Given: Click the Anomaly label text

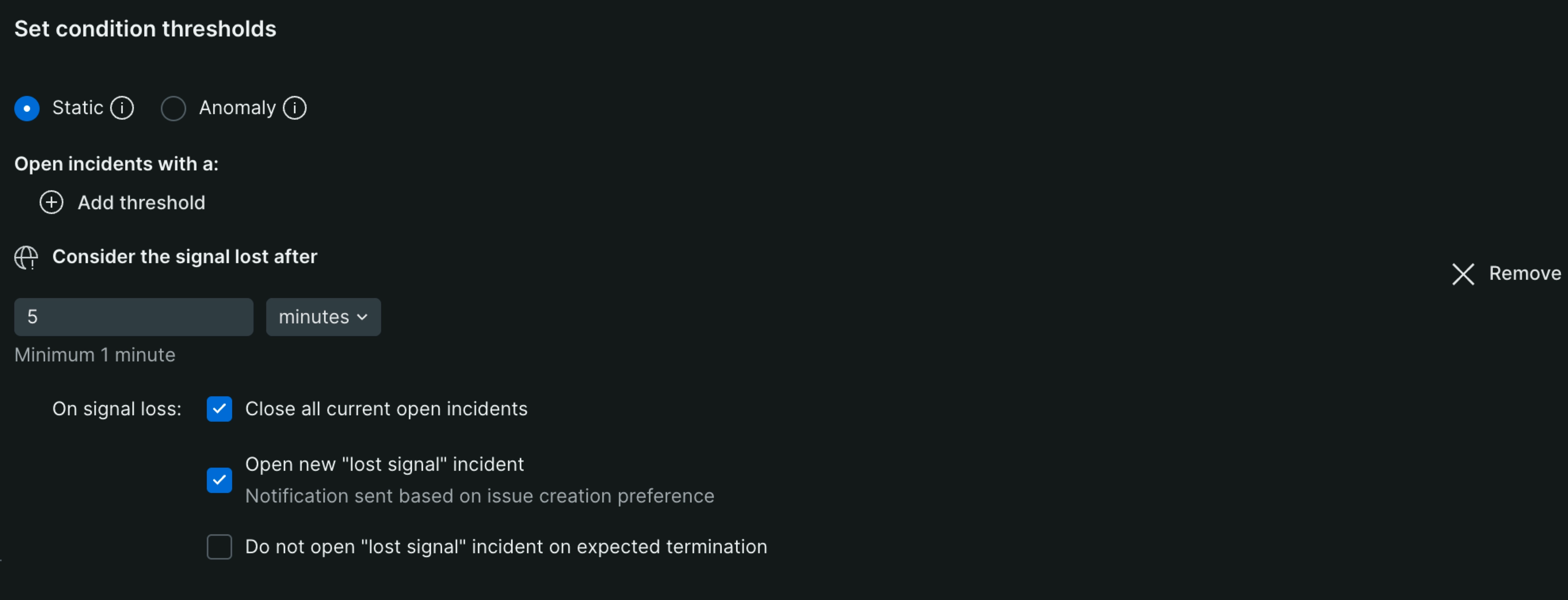Looking at the screenshot, I should [237, 108].
